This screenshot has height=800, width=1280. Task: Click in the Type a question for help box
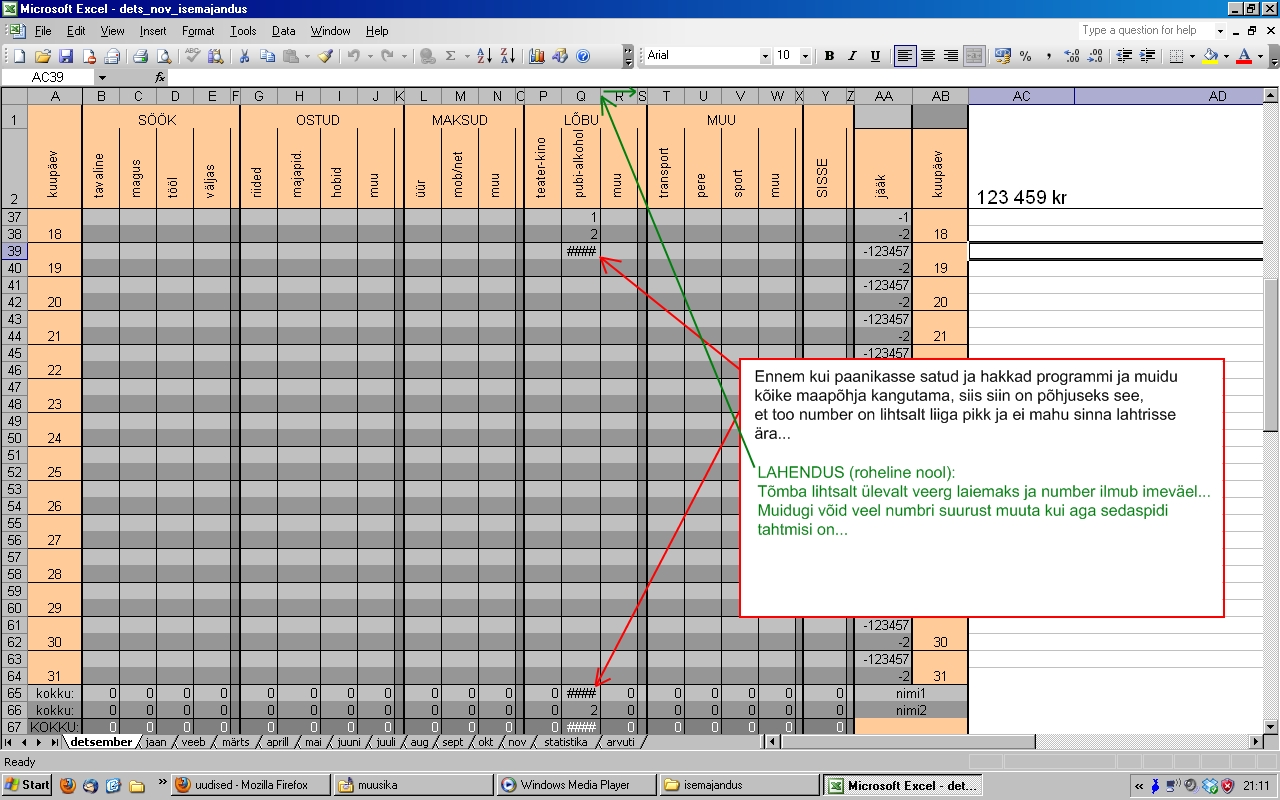coord(1146,31)
